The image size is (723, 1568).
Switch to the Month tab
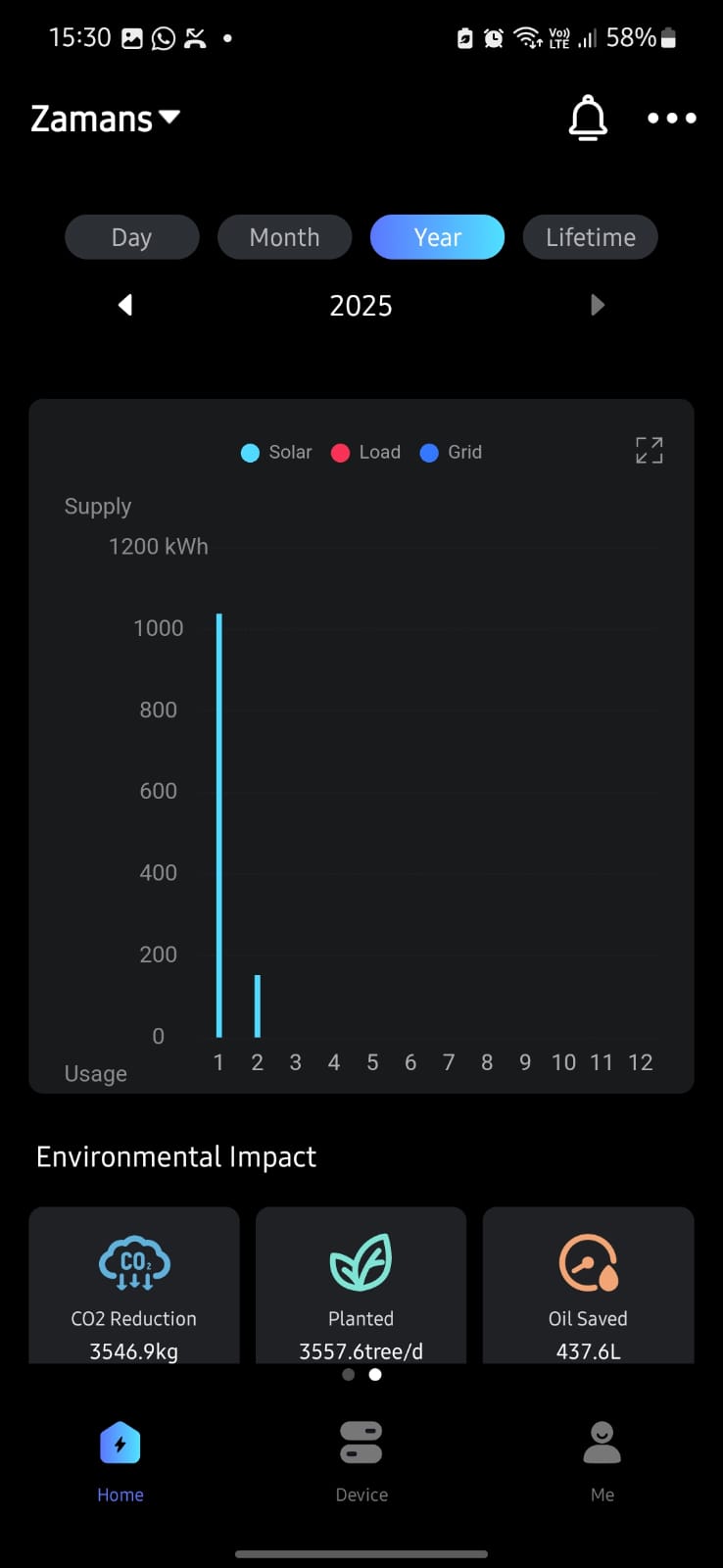click(x=284, y=237)
